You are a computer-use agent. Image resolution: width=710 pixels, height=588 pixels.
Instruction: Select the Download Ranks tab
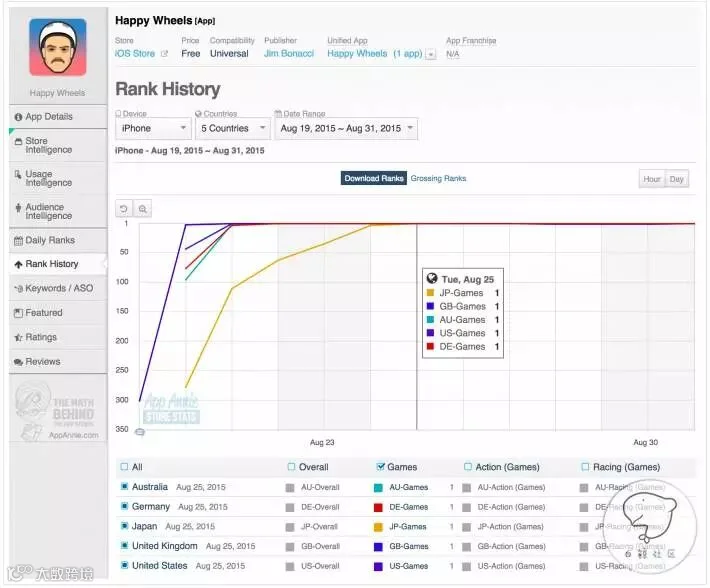coord(374,178)
